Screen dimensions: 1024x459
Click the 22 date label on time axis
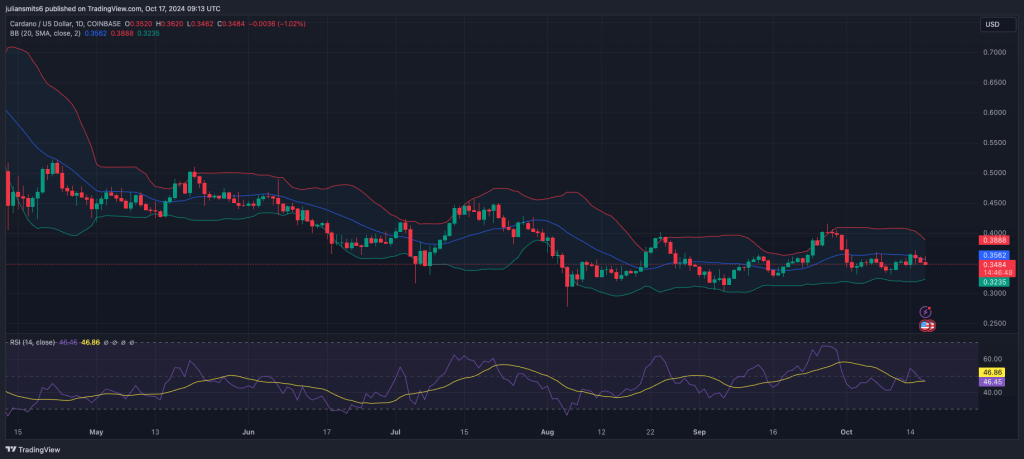(650, 432)
